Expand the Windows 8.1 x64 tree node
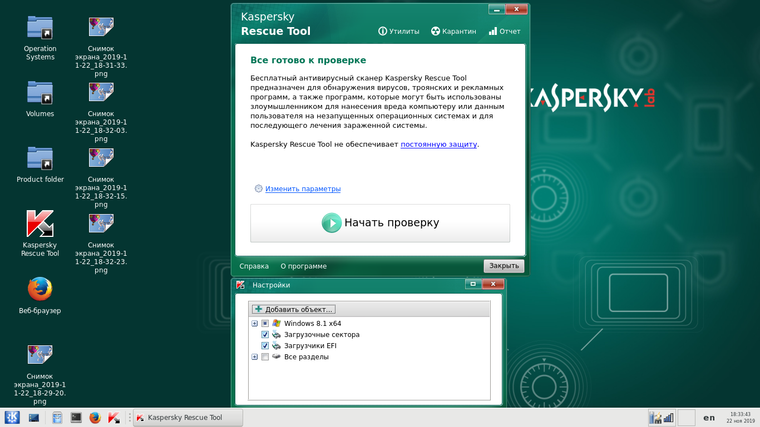Viewport: 760px width, 427px height. [254, 323]
